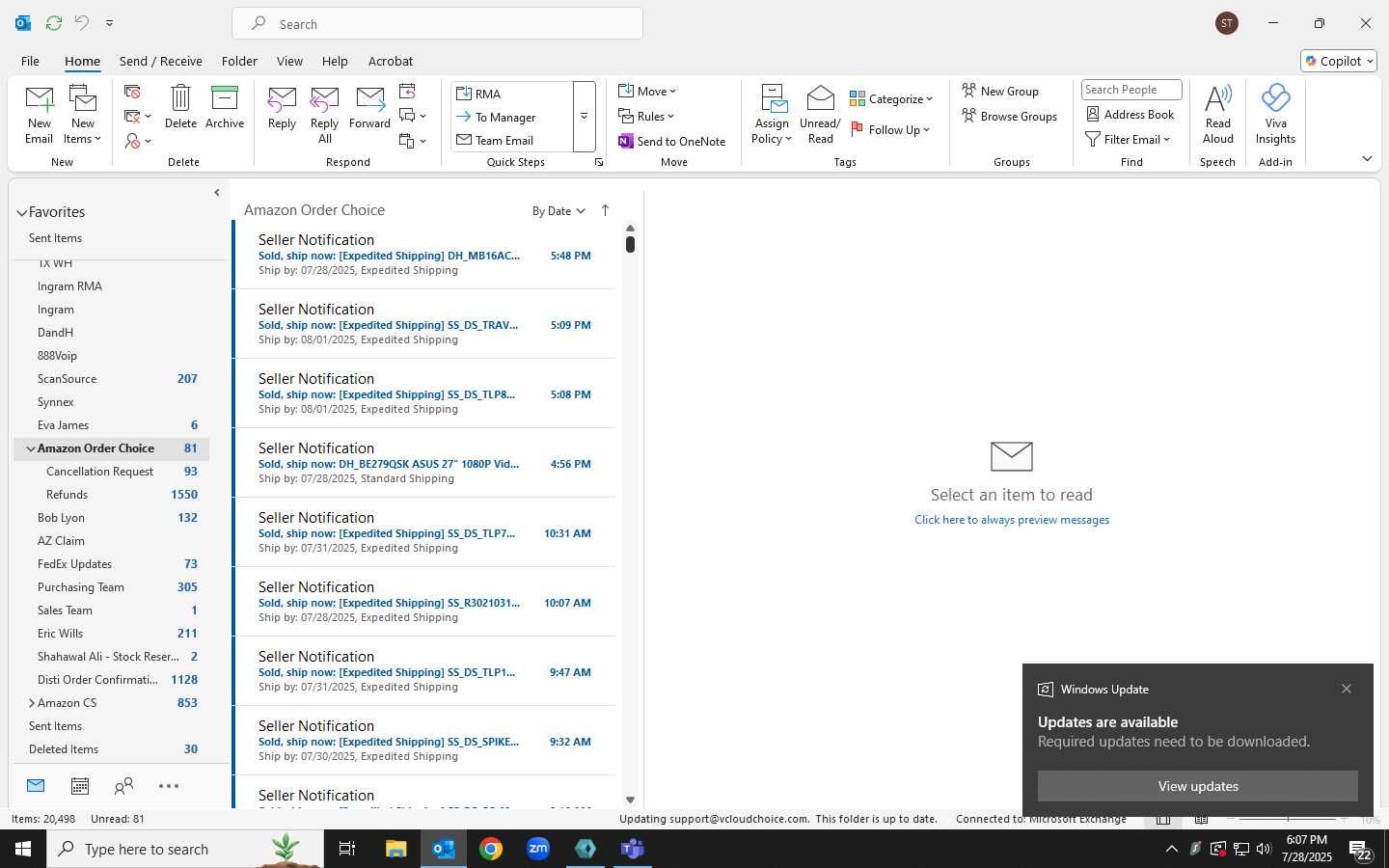The width and height of the screenshot is (1389, 868).
Task: Open the Junk email options
Action: point(138,141)
